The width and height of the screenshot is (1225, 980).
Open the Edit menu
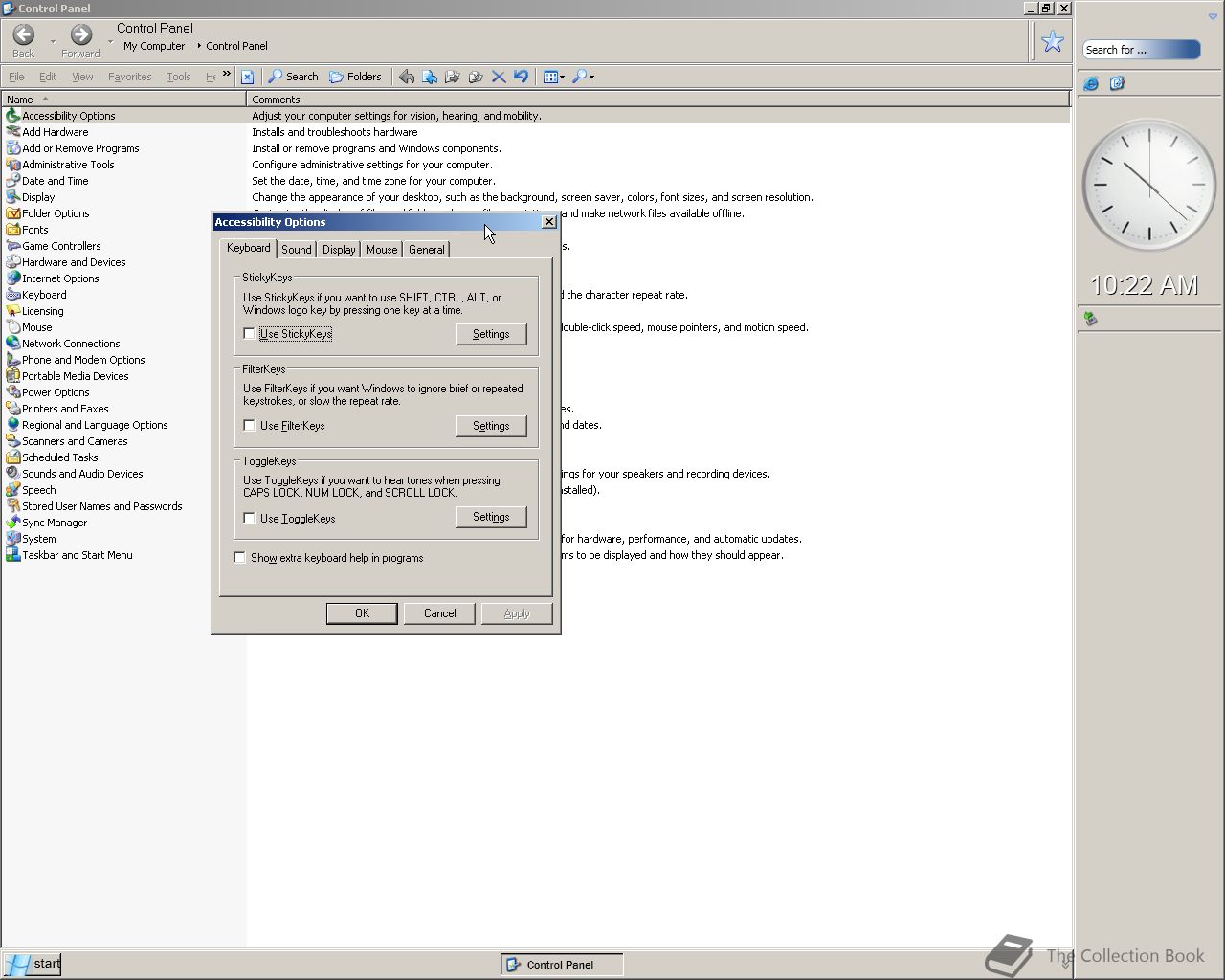[48, 77]
